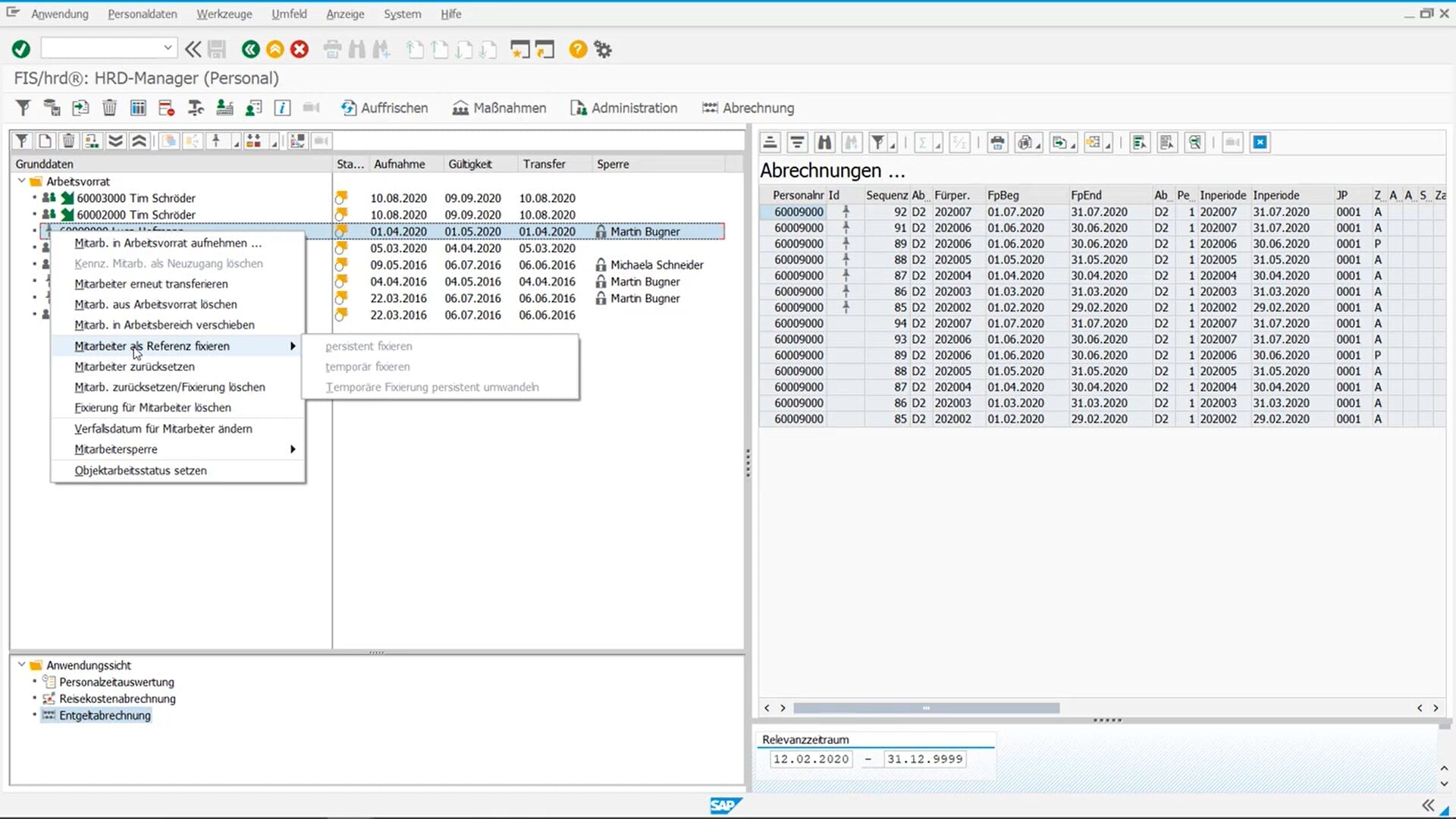
Task: Open the 'Mitarbeitersperre' submenu
Action: coord(177,449)
